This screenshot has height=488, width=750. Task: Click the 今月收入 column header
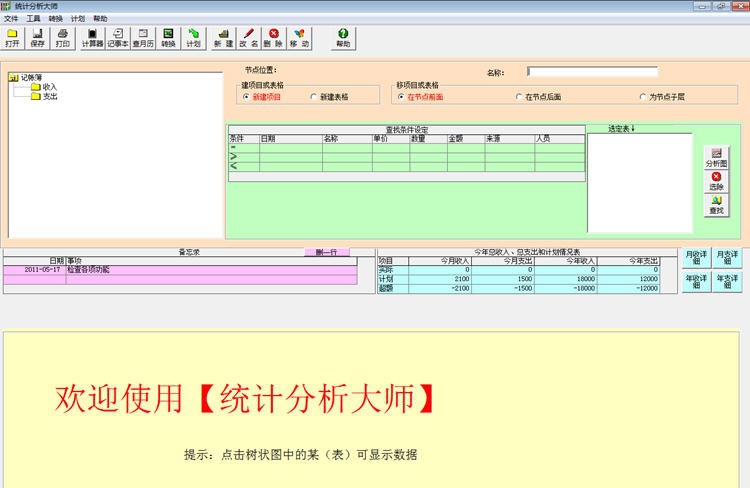(x=440, y=261)
